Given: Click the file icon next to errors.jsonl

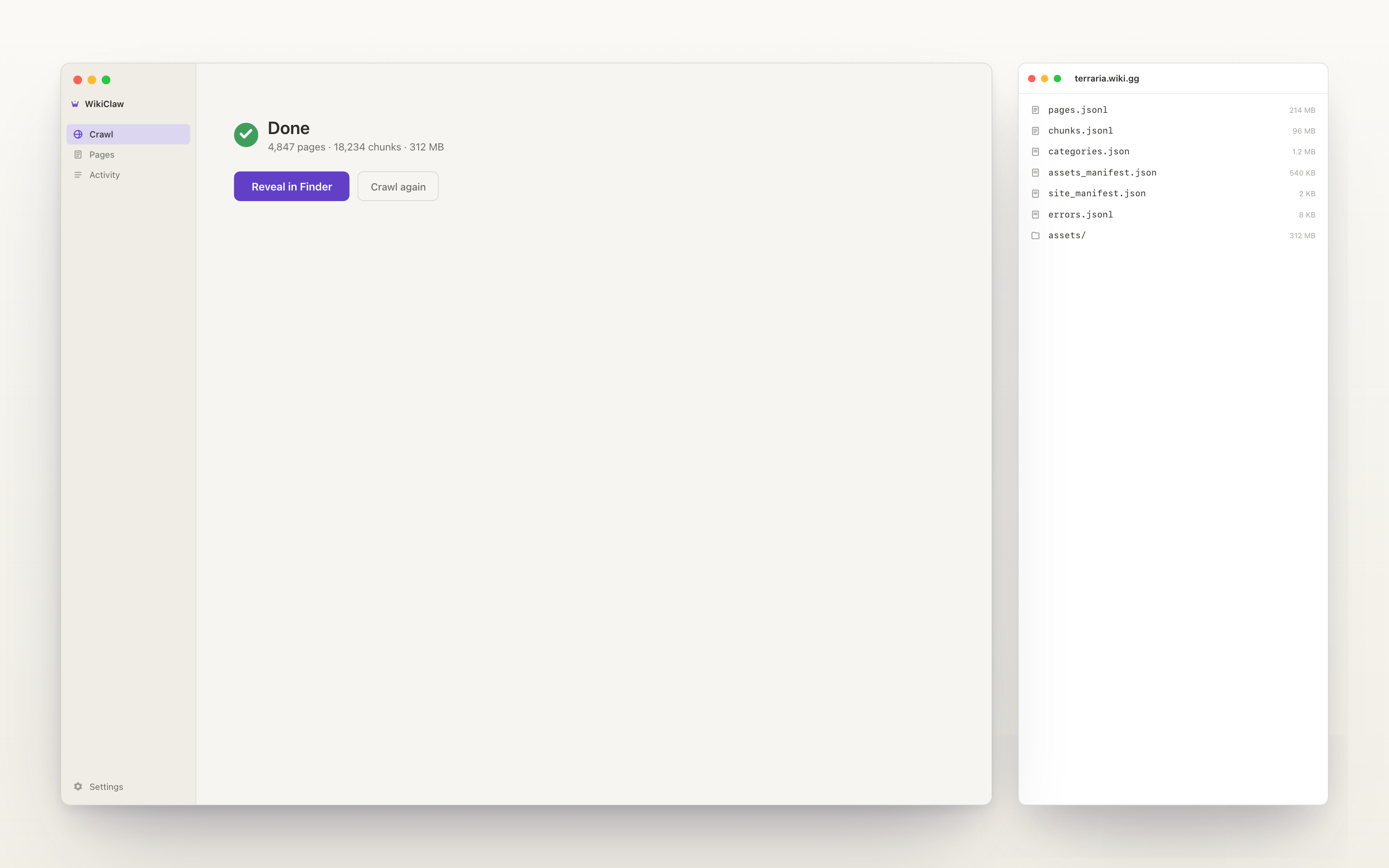Looking at the screenshot, I should tap(1035, 215).
